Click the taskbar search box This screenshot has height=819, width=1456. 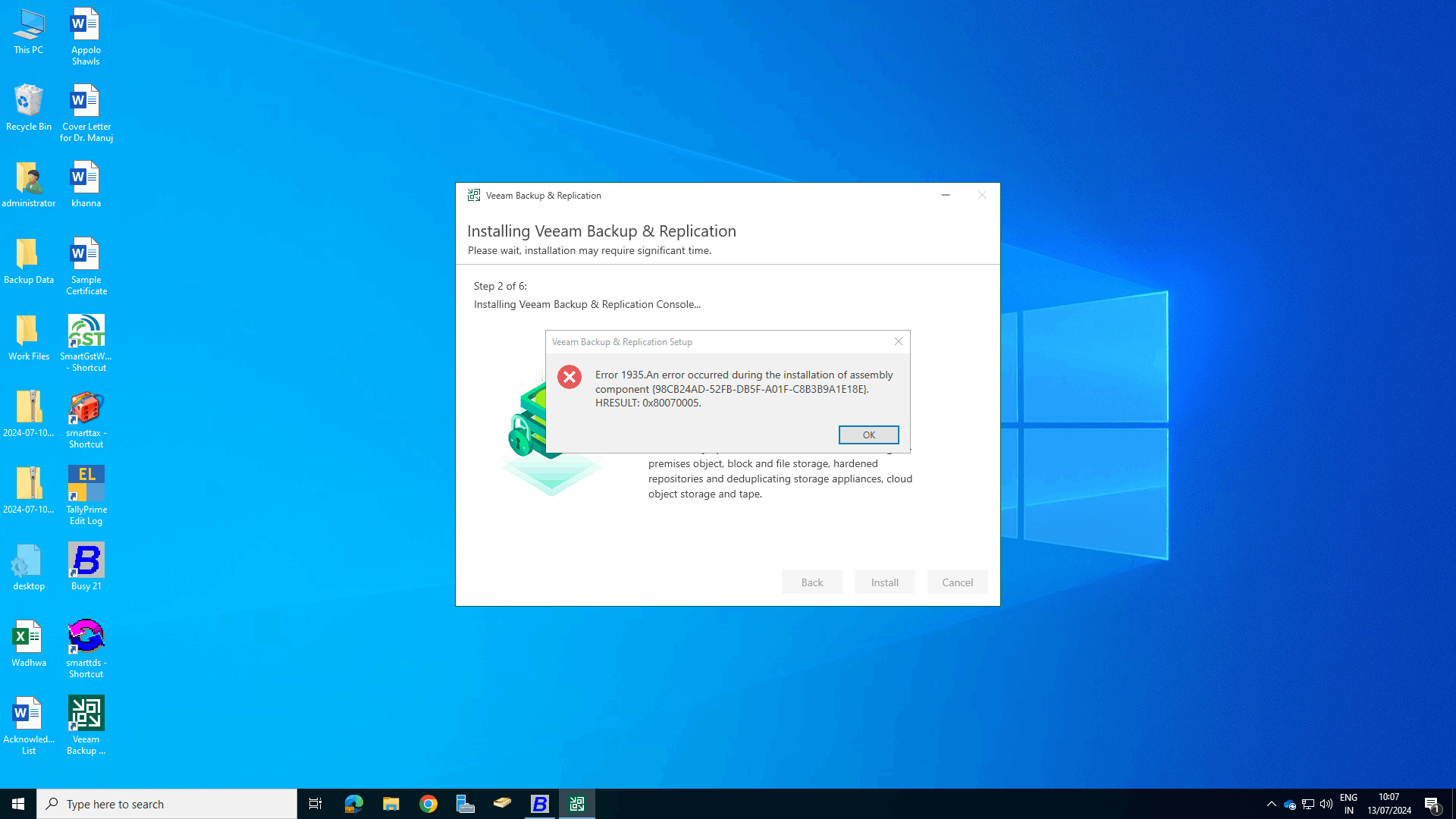167,804
